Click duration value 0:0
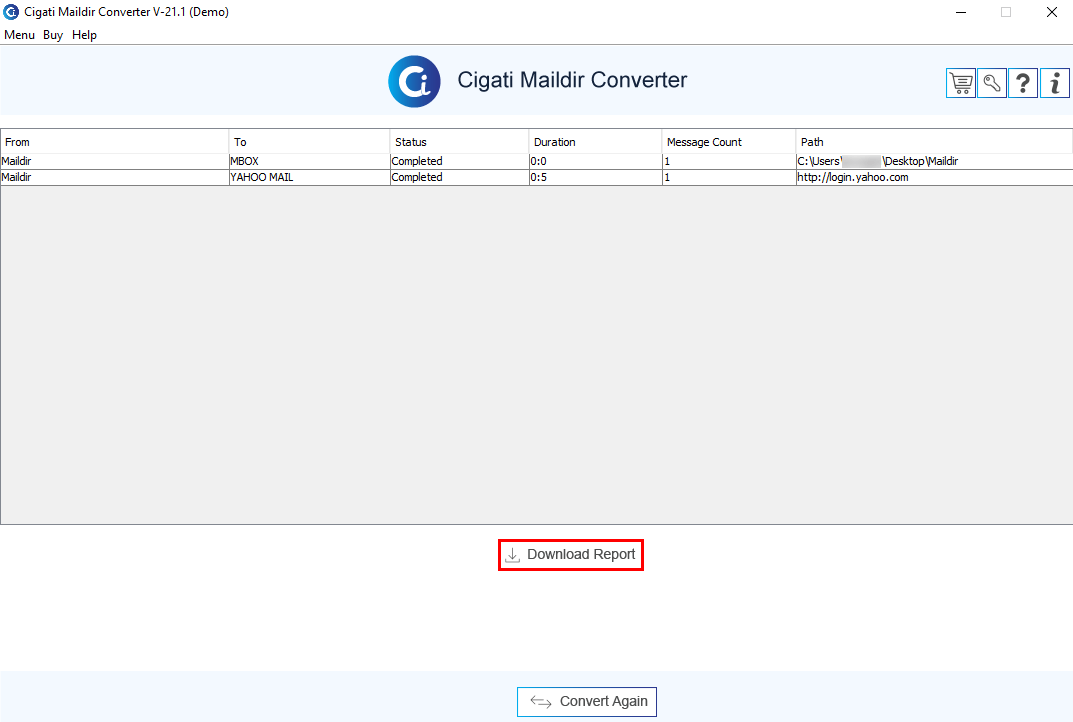1073x722 pixels. 595,162
